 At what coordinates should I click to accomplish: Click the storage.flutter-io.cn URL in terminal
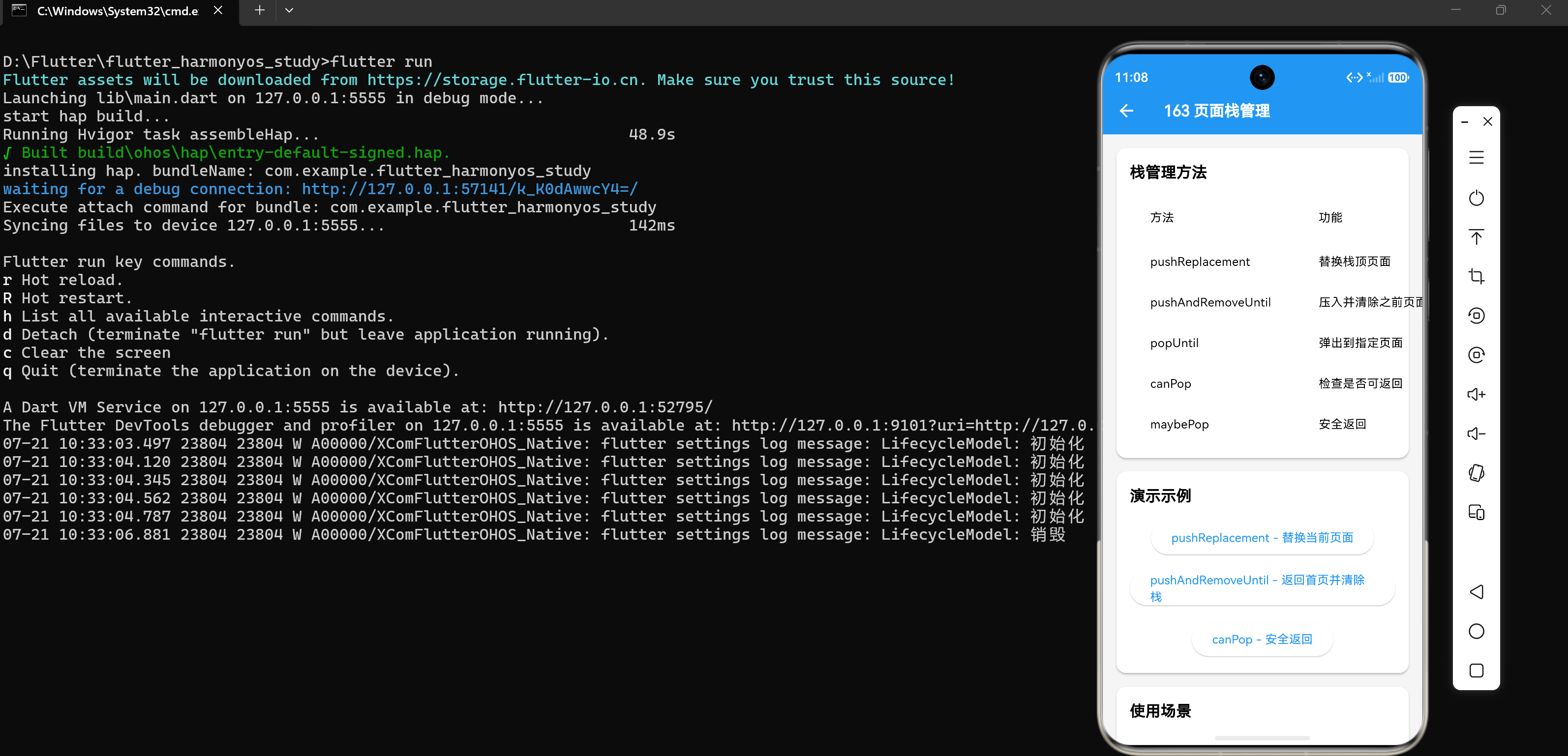click(505, 80)
